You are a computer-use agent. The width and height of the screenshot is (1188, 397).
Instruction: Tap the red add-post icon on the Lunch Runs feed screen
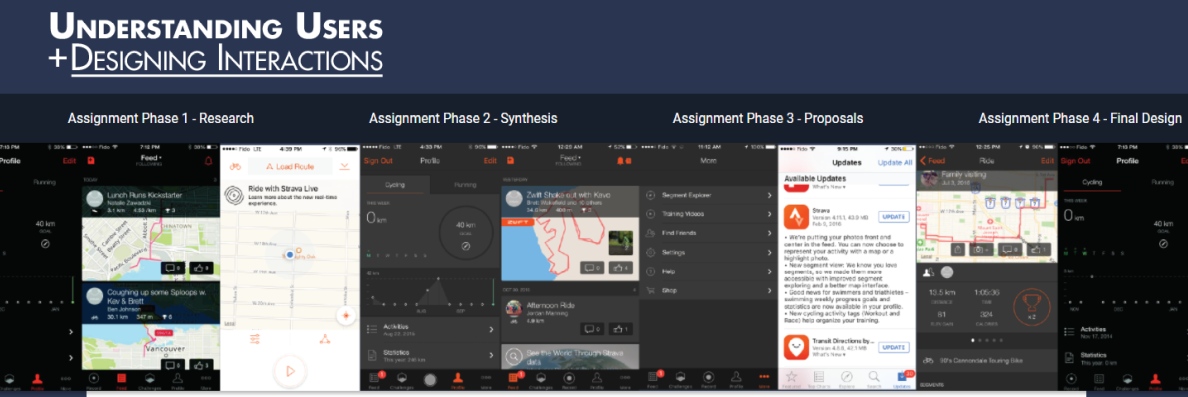(x=91, y=161)
